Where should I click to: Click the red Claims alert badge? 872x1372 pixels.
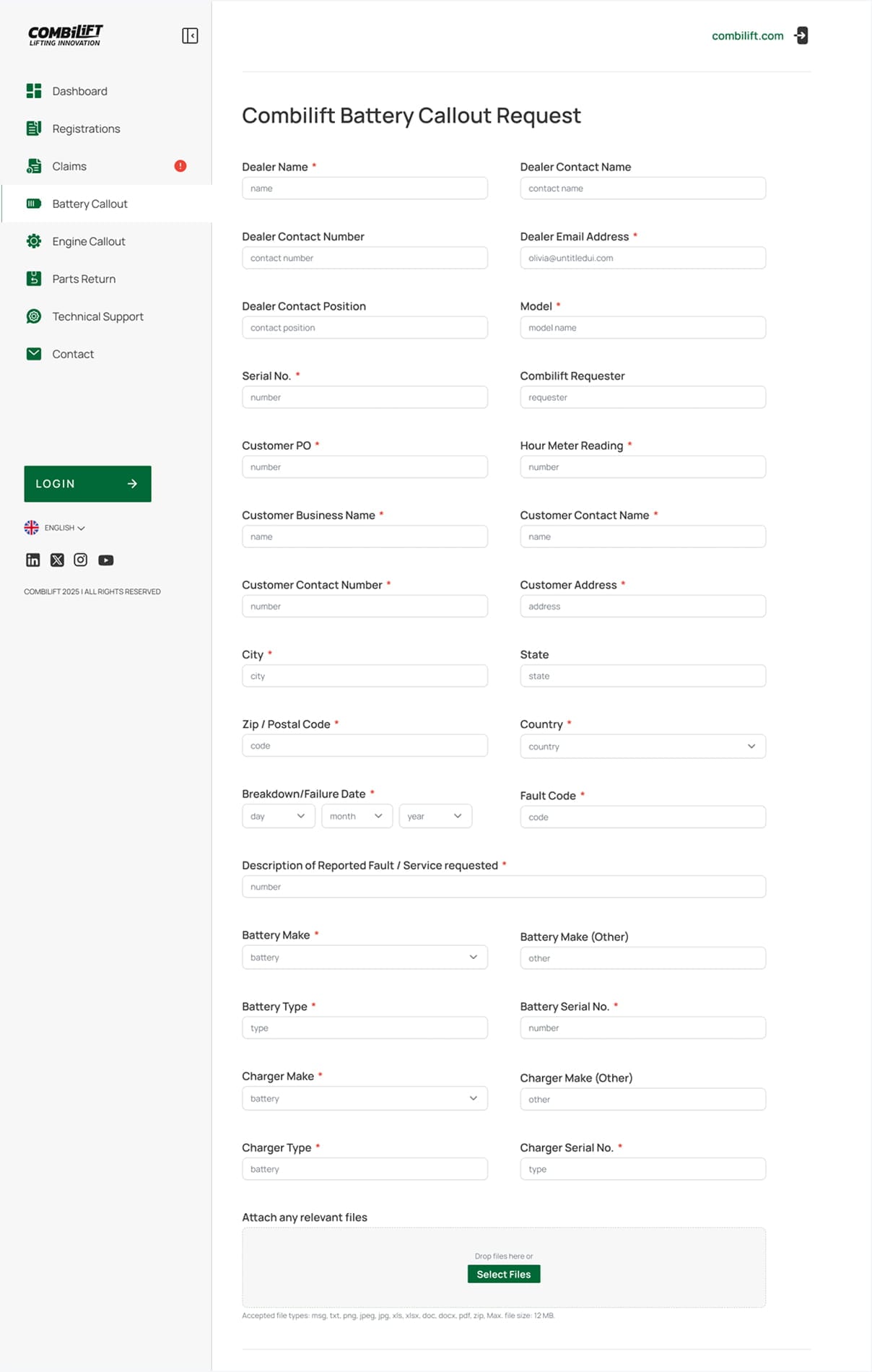point(180,166)
